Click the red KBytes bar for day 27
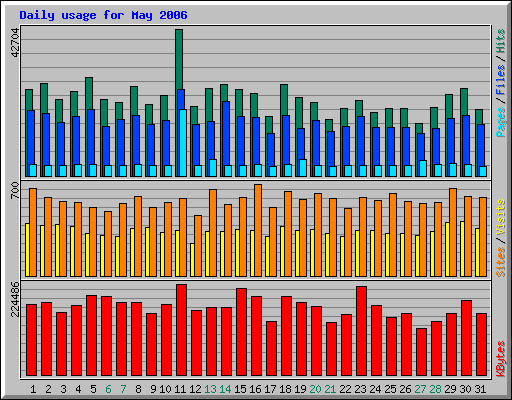 point(422,352)
